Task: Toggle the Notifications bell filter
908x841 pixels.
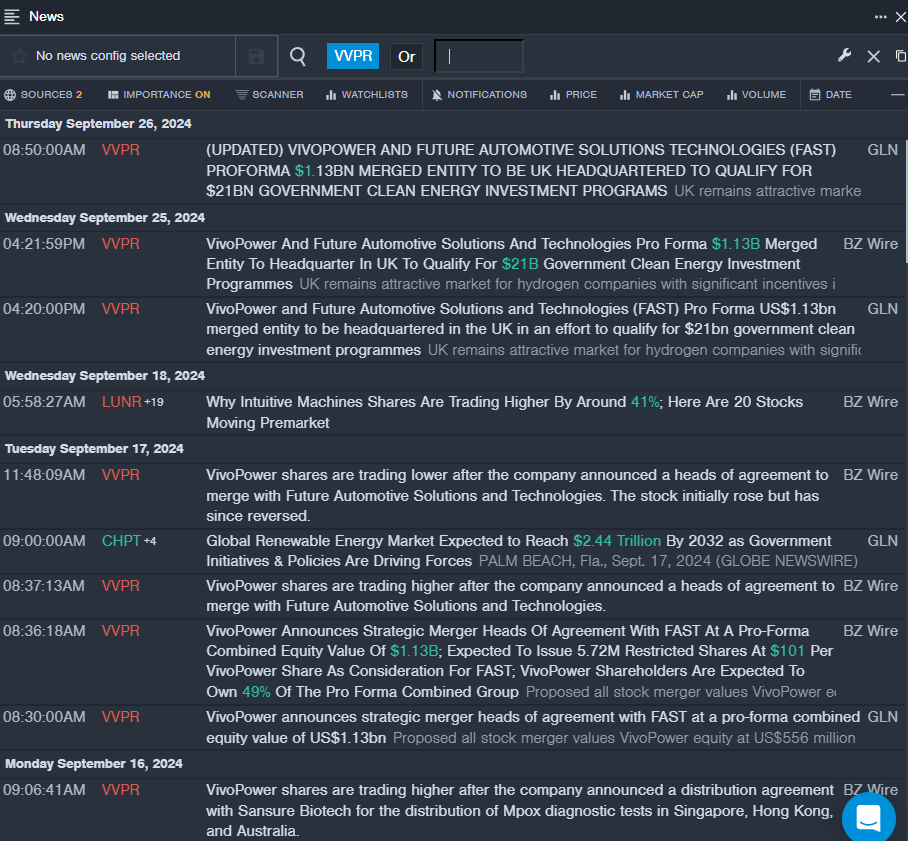Action: pos(479,95)
